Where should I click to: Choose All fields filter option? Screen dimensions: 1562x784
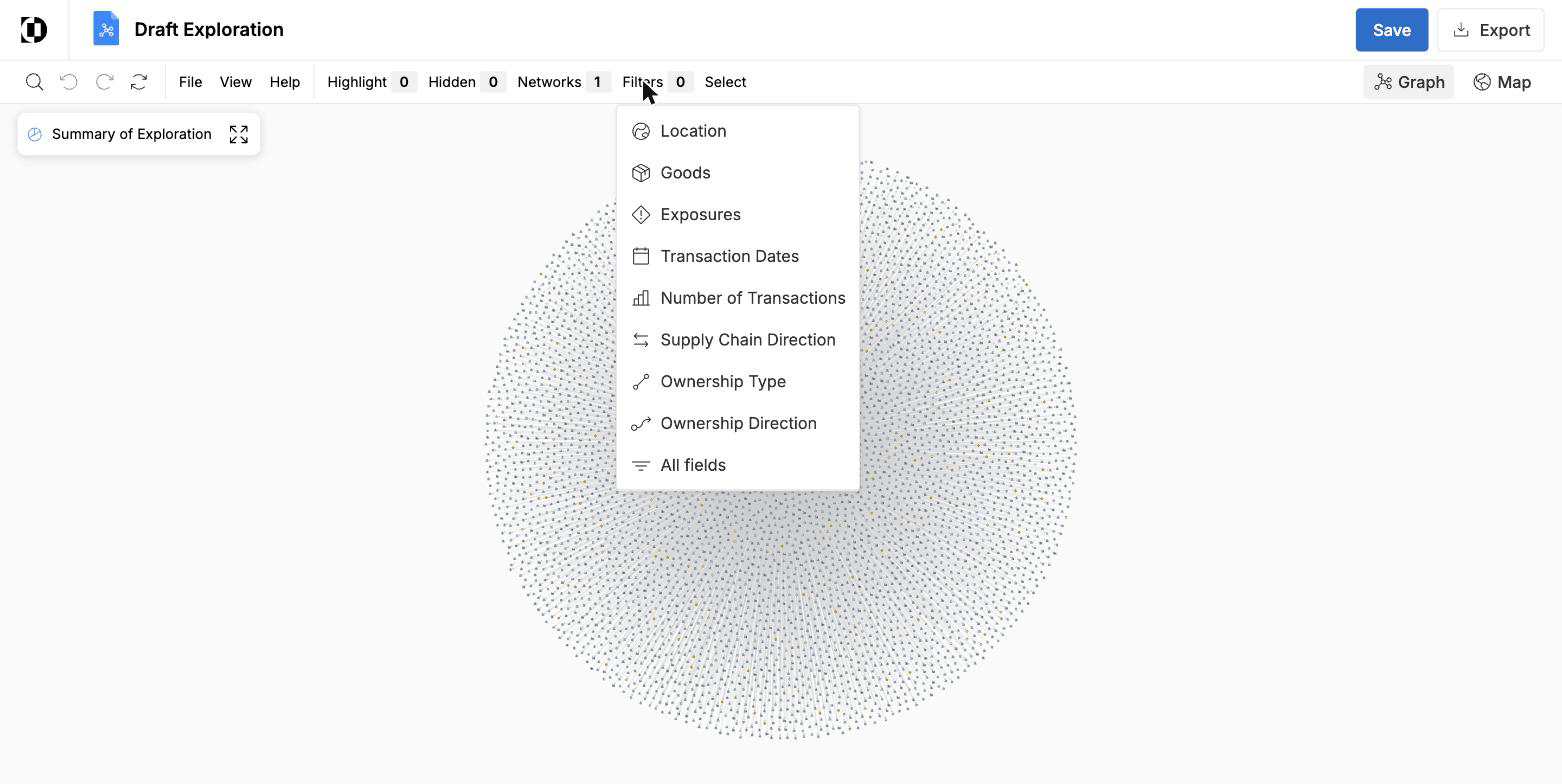click(738, 465)
